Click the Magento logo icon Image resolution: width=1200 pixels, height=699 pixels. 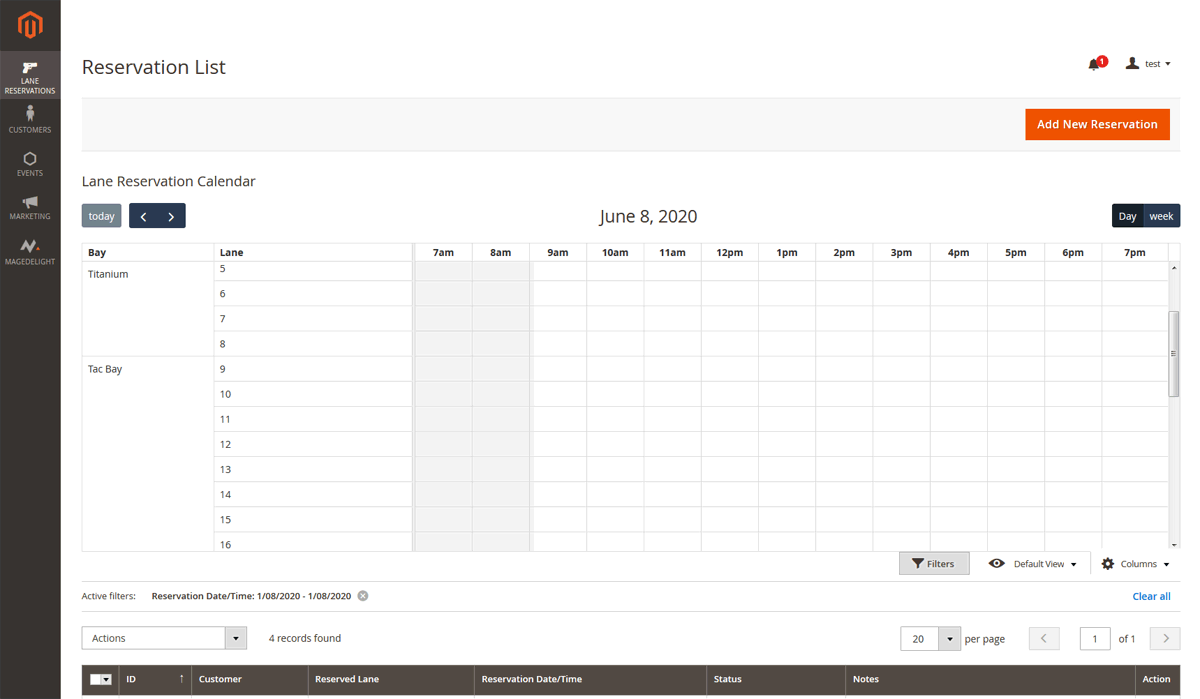point(29,25)
